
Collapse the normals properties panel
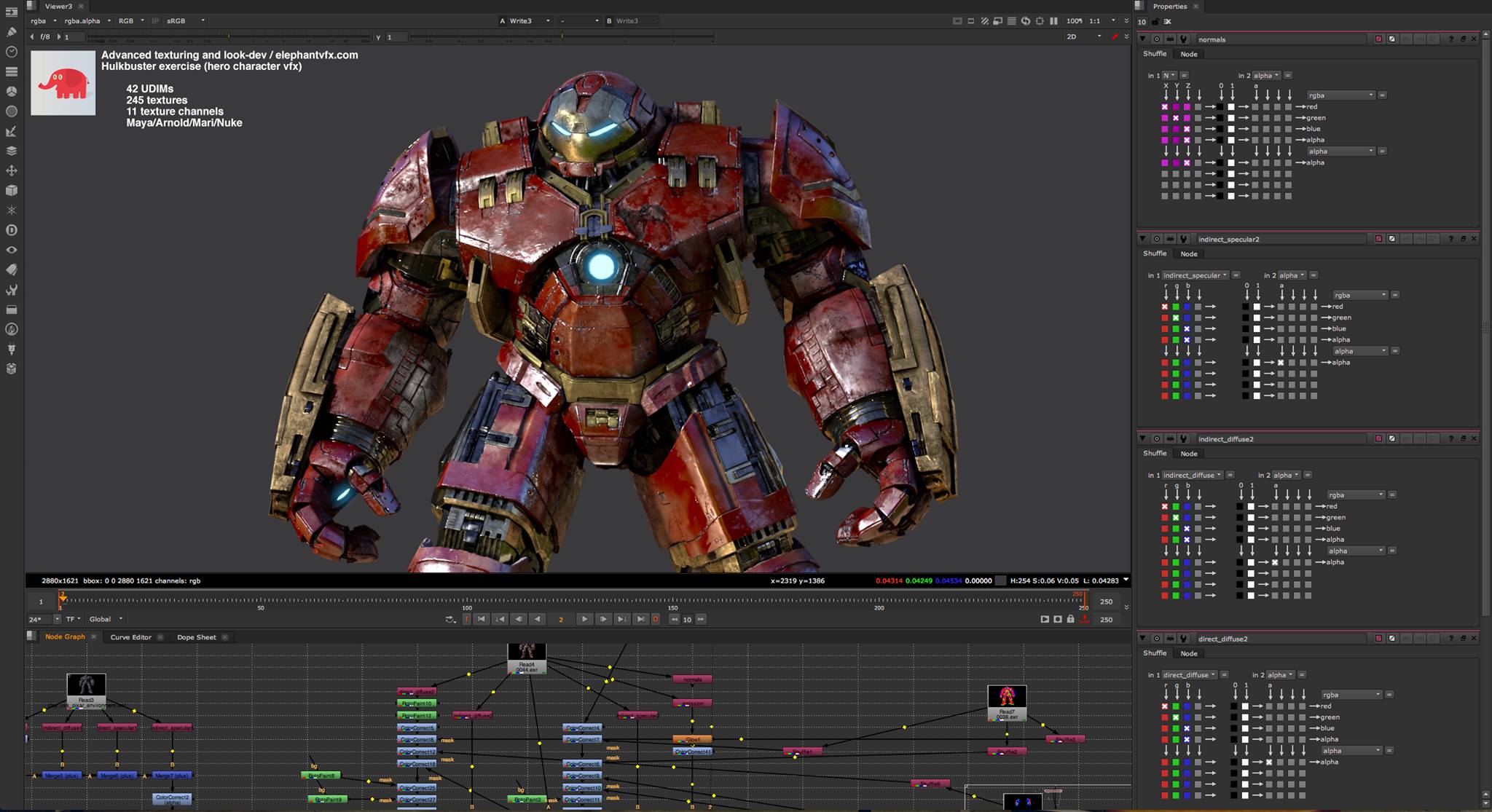(x=1142, y=39)
